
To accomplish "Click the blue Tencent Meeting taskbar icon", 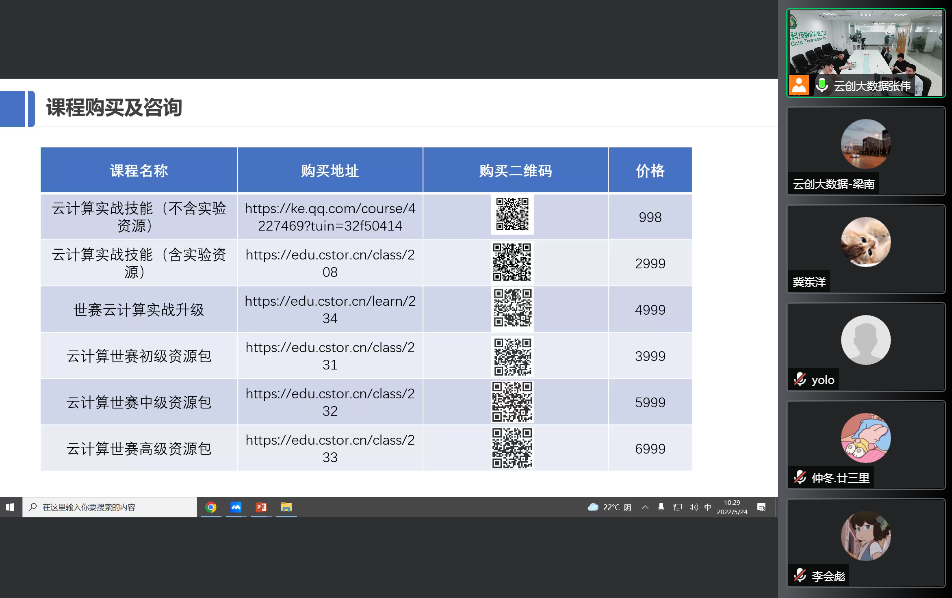I will pyautogui.click(x=236, y=507).
